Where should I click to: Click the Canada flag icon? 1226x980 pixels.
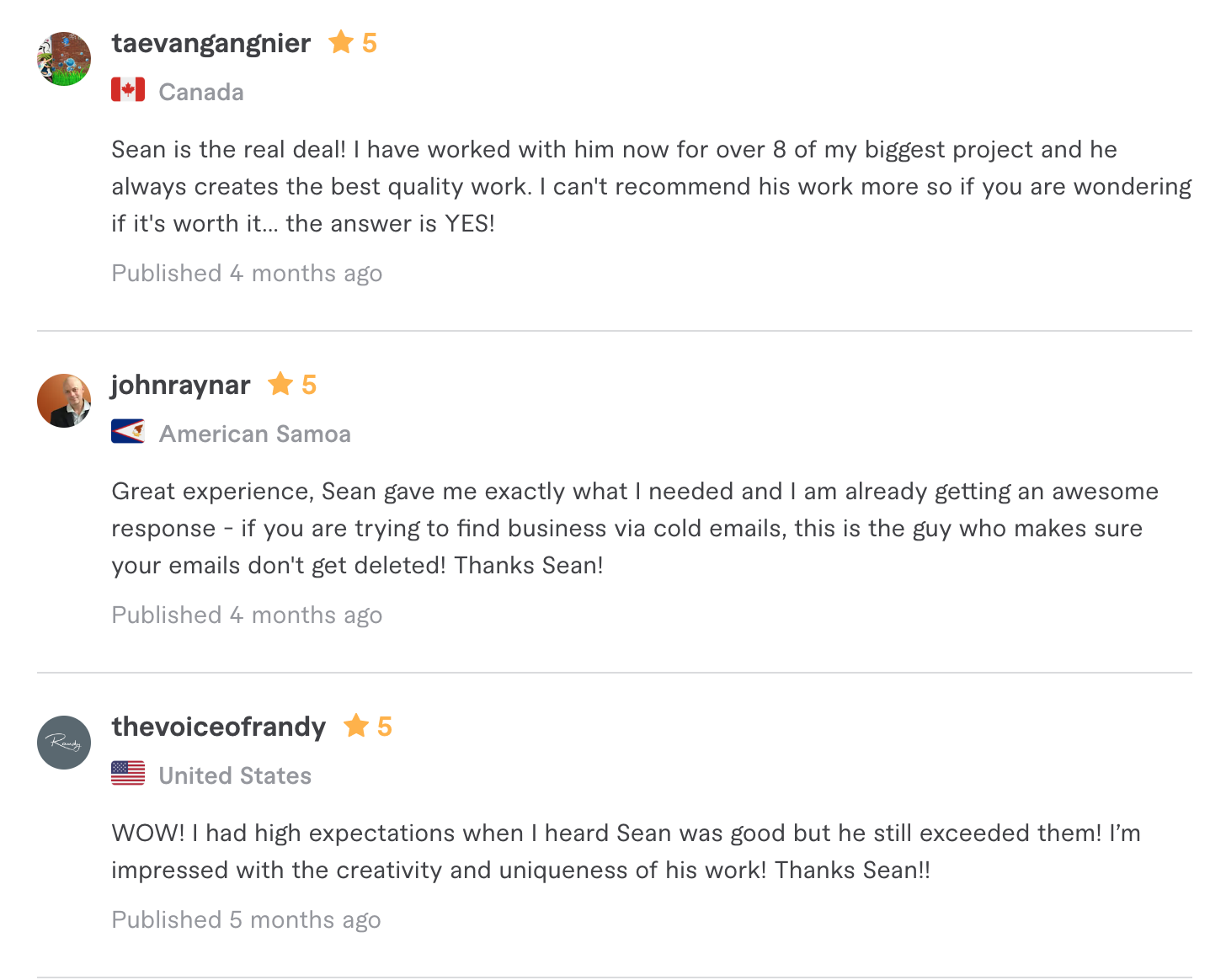128,90
